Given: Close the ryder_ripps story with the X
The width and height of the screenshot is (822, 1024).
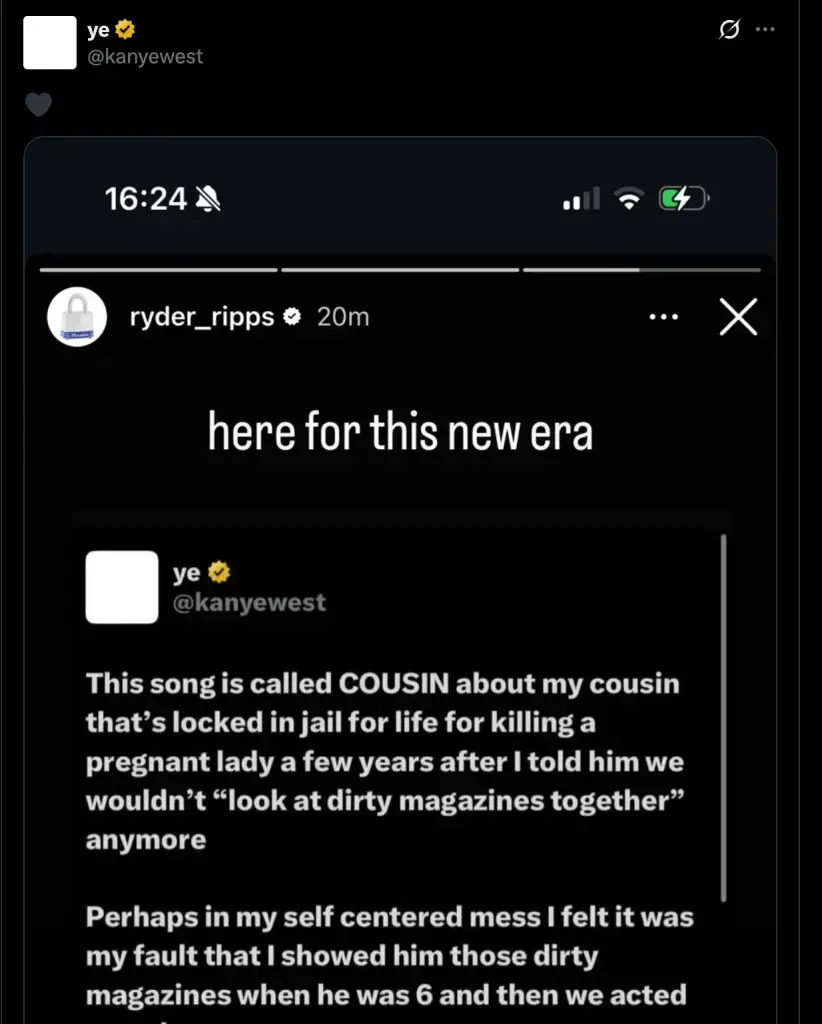Looking at the screenshot, I should [739, 318].
